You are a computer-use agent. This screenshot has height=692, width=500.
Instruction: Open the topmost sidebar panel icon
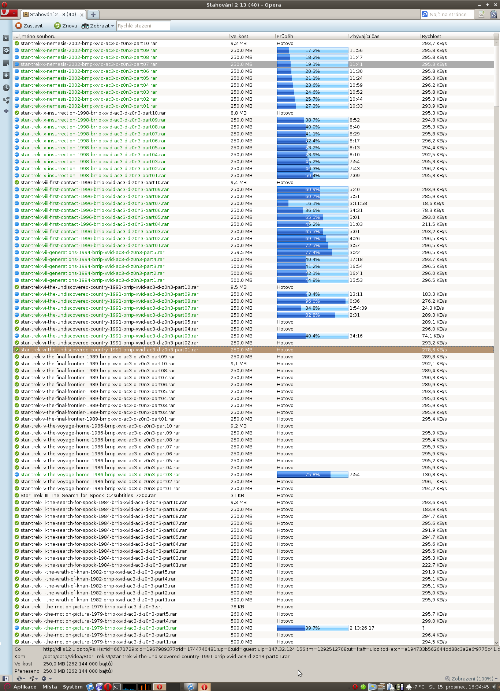(x=6, y=38)
